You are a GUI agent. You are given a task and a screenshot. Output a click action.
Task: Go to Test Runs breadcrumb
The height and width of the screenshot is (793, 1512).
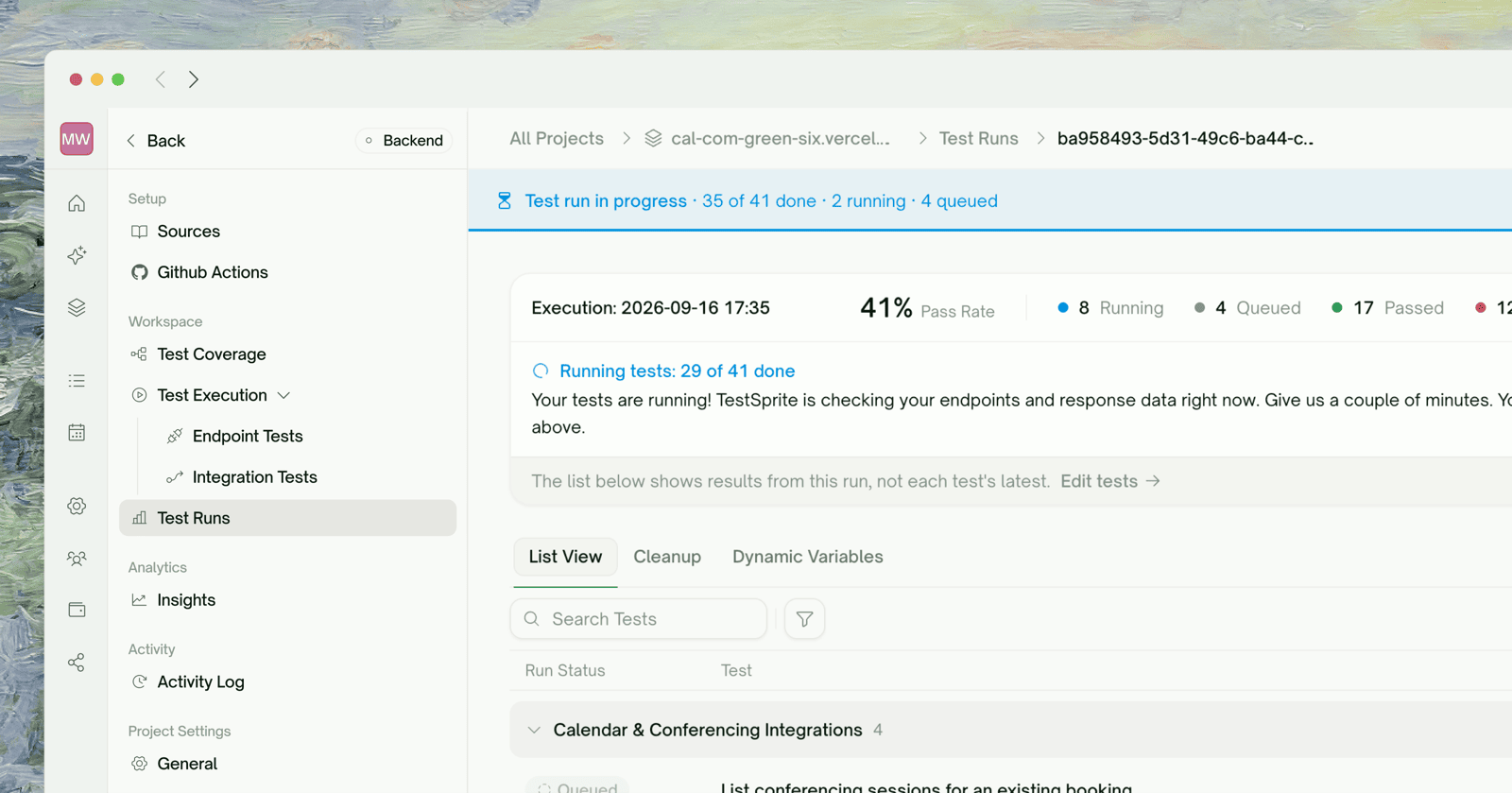(978, 138)
